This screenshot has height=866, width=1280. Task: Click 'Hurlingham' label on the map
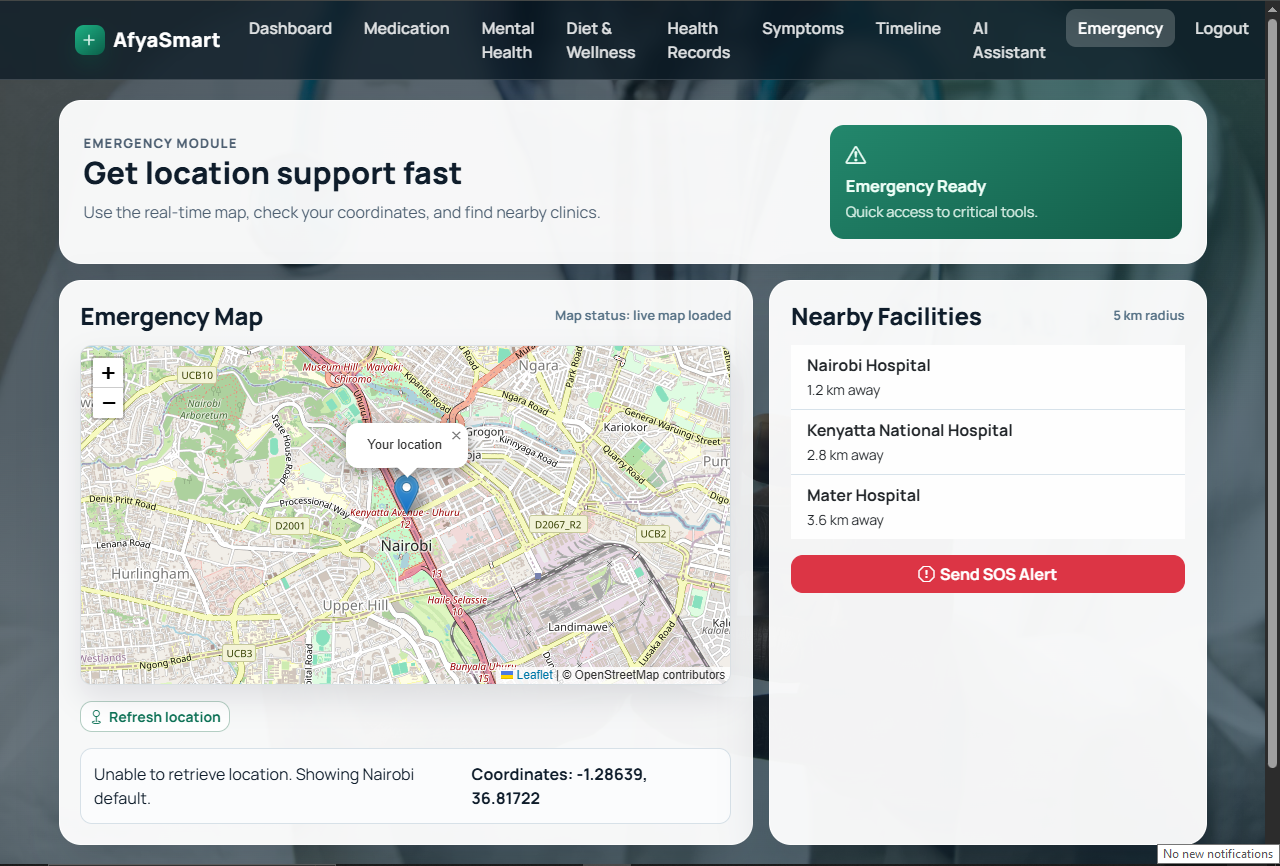click(150, 574)
